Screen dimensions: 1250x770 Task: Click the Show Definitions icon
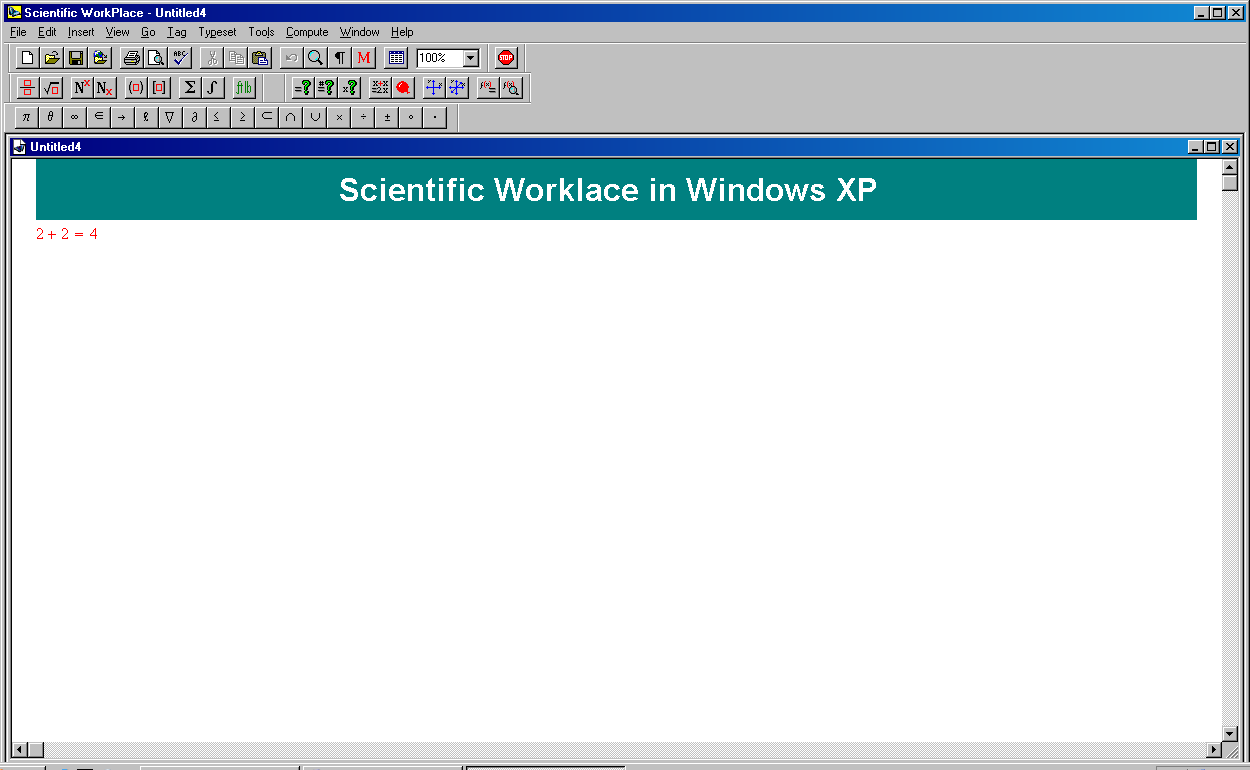pos(511,88)
